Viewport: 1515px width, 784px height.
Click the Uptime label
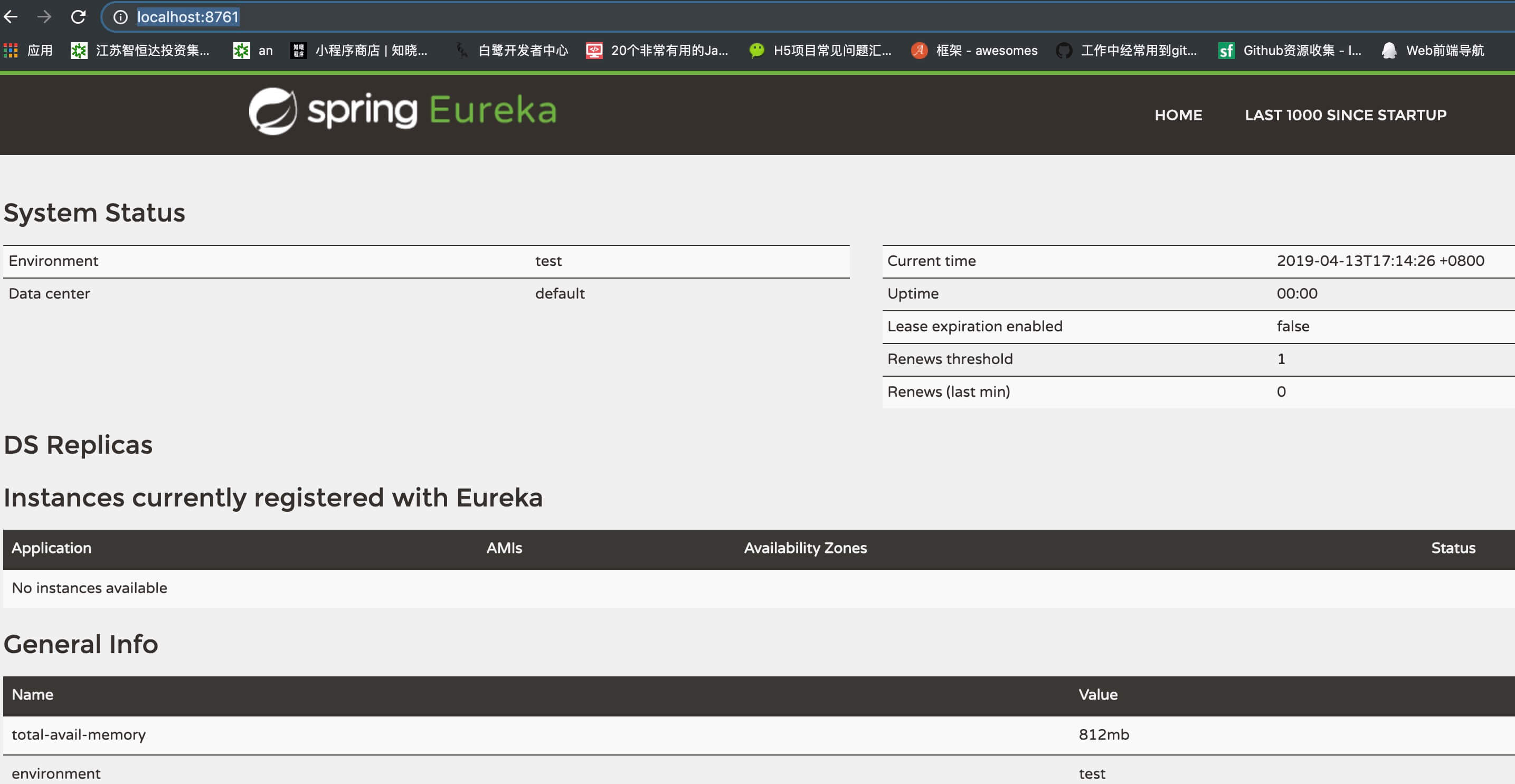(x=913, y=294)
